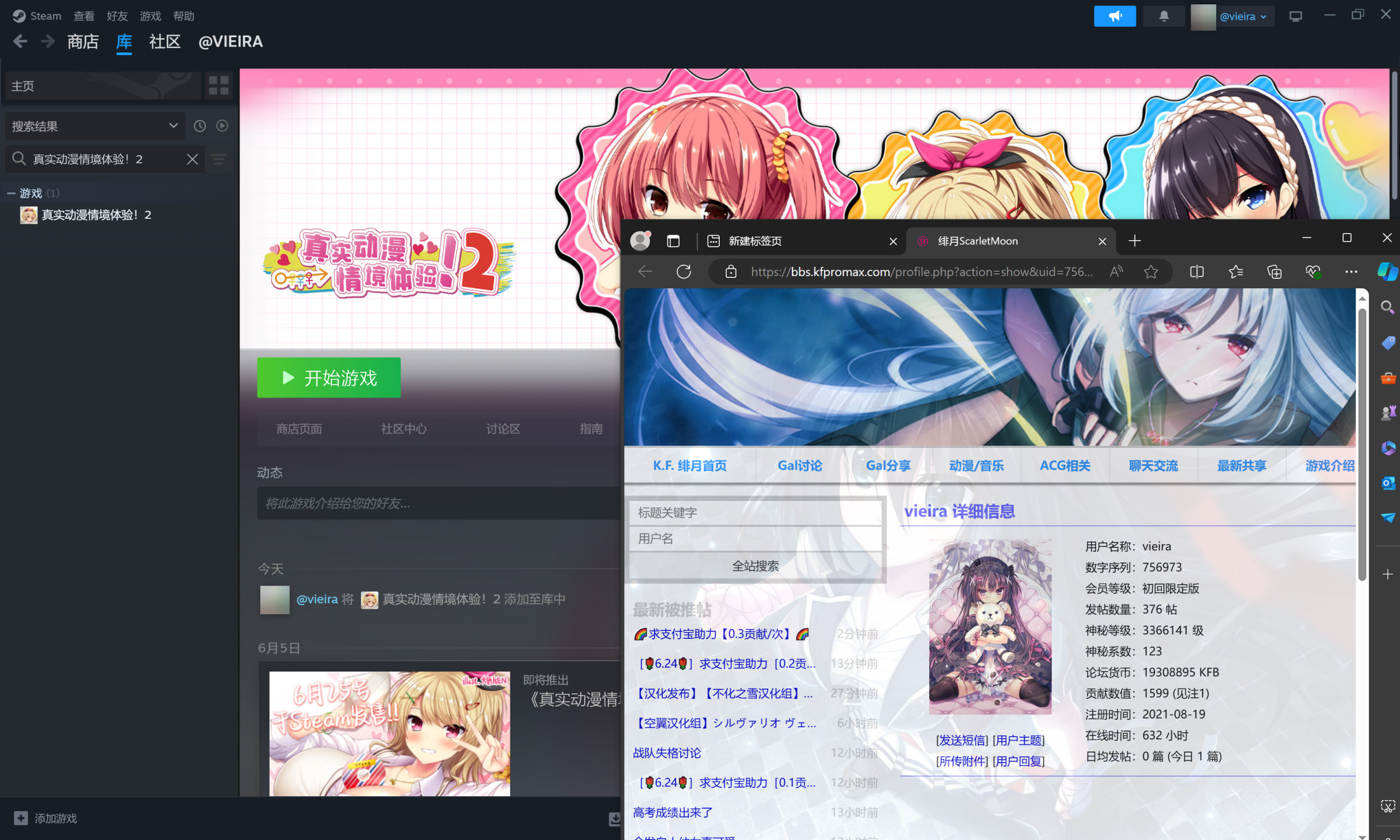
Task: Open Steam notifications bell
Action: [x=1163, y=16]
